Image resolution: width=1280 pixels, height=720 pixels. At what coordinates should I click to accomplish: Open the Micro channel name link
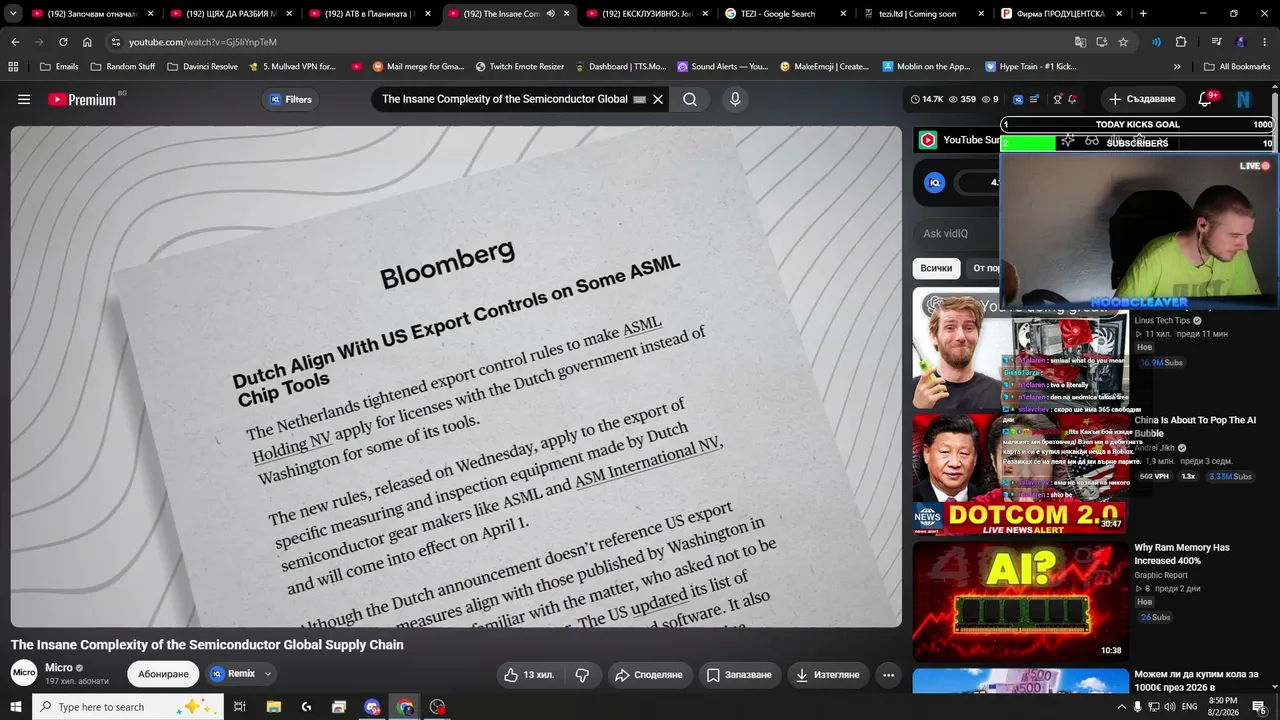pos(59,667)
